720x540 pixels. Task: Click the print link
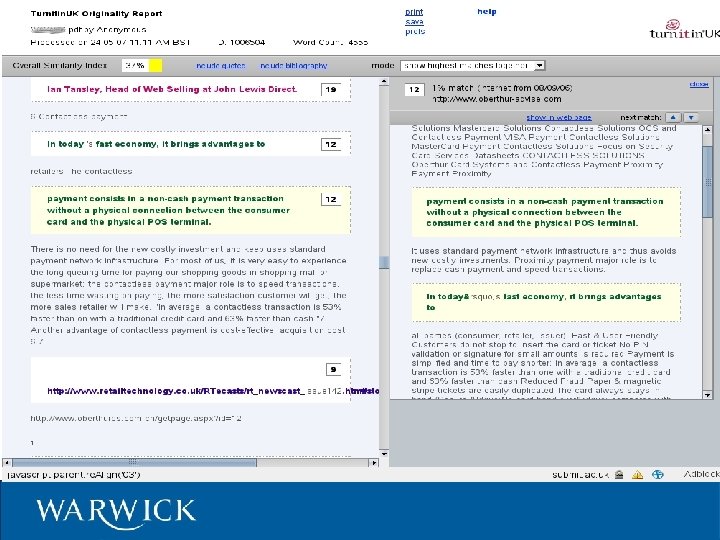(x=414, y=12)
